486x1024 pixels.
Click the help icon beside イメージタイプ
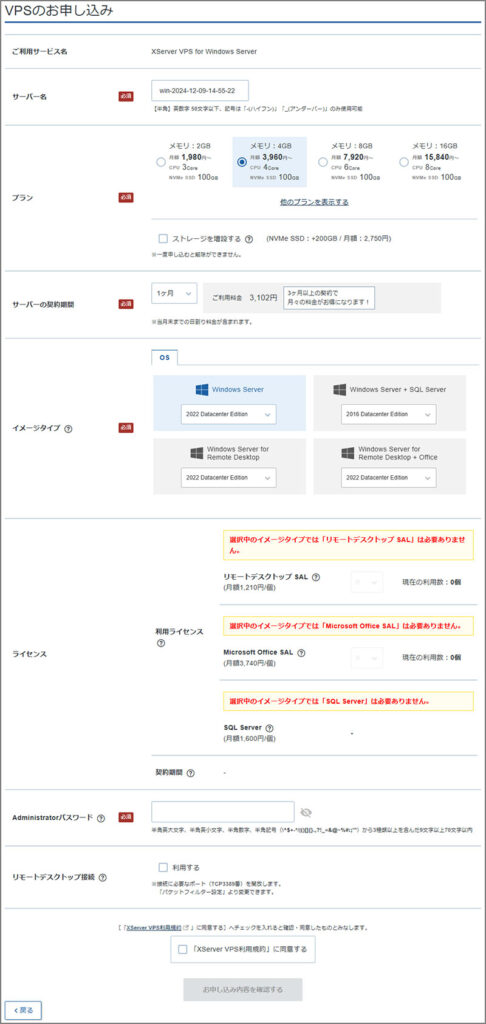pyautogui.click(x=69, y=429)
